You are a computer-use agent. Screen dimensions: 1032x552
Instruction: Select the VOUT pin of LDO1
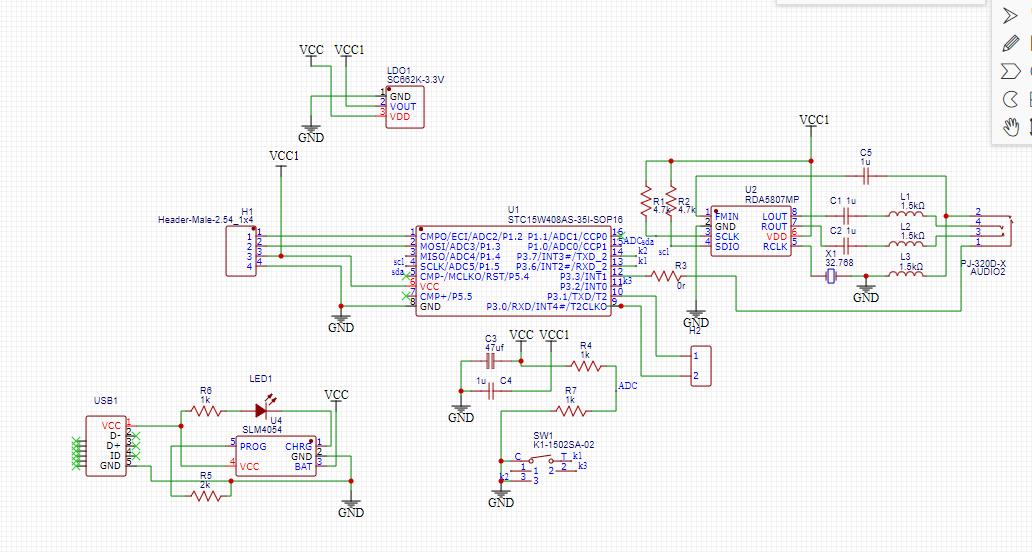403,107
